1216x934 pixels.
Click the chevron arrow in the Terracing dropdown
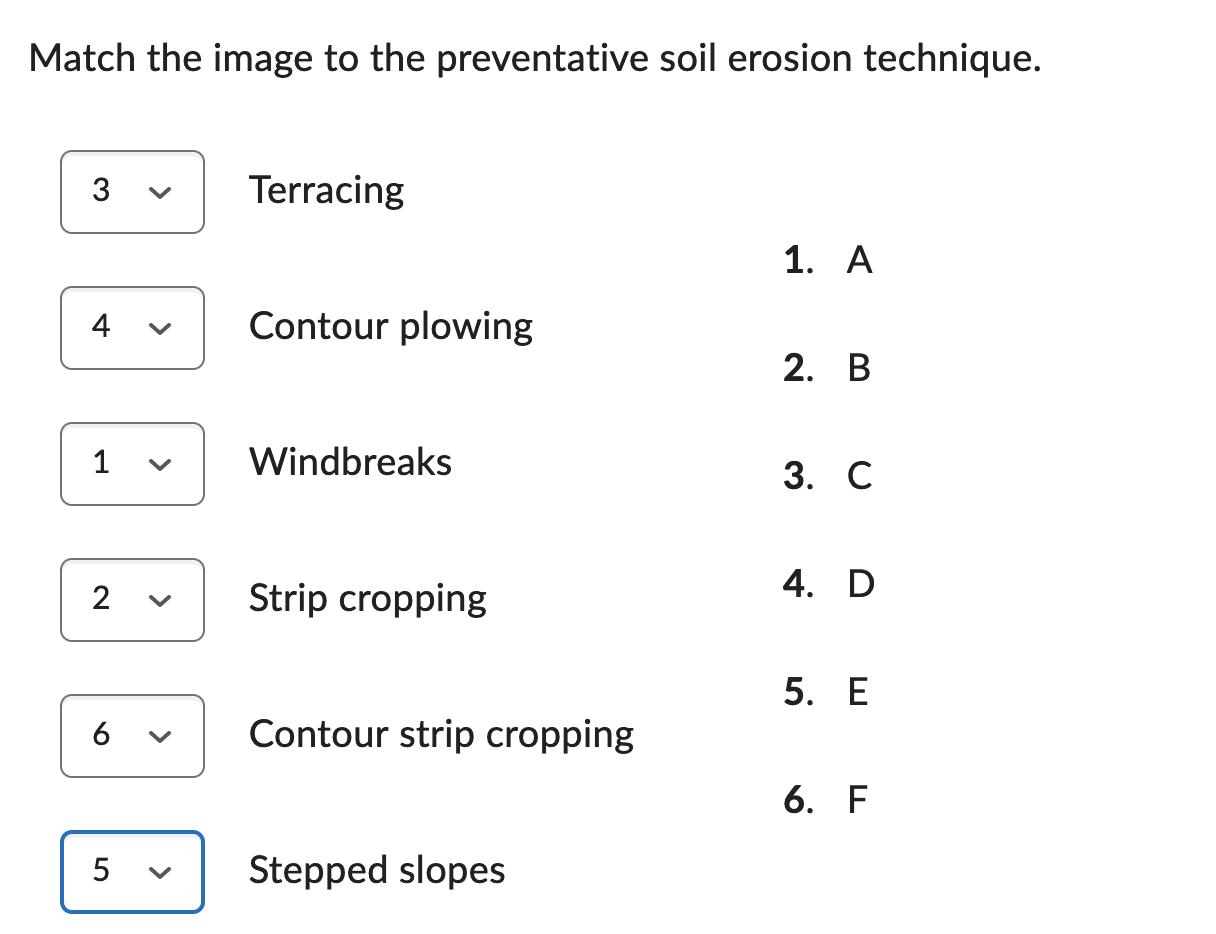pos(155,192)
